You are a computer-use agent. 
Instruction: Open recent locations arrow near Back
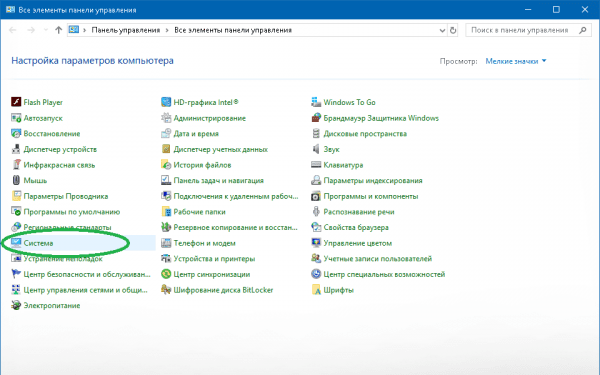[x=46, y=30]
